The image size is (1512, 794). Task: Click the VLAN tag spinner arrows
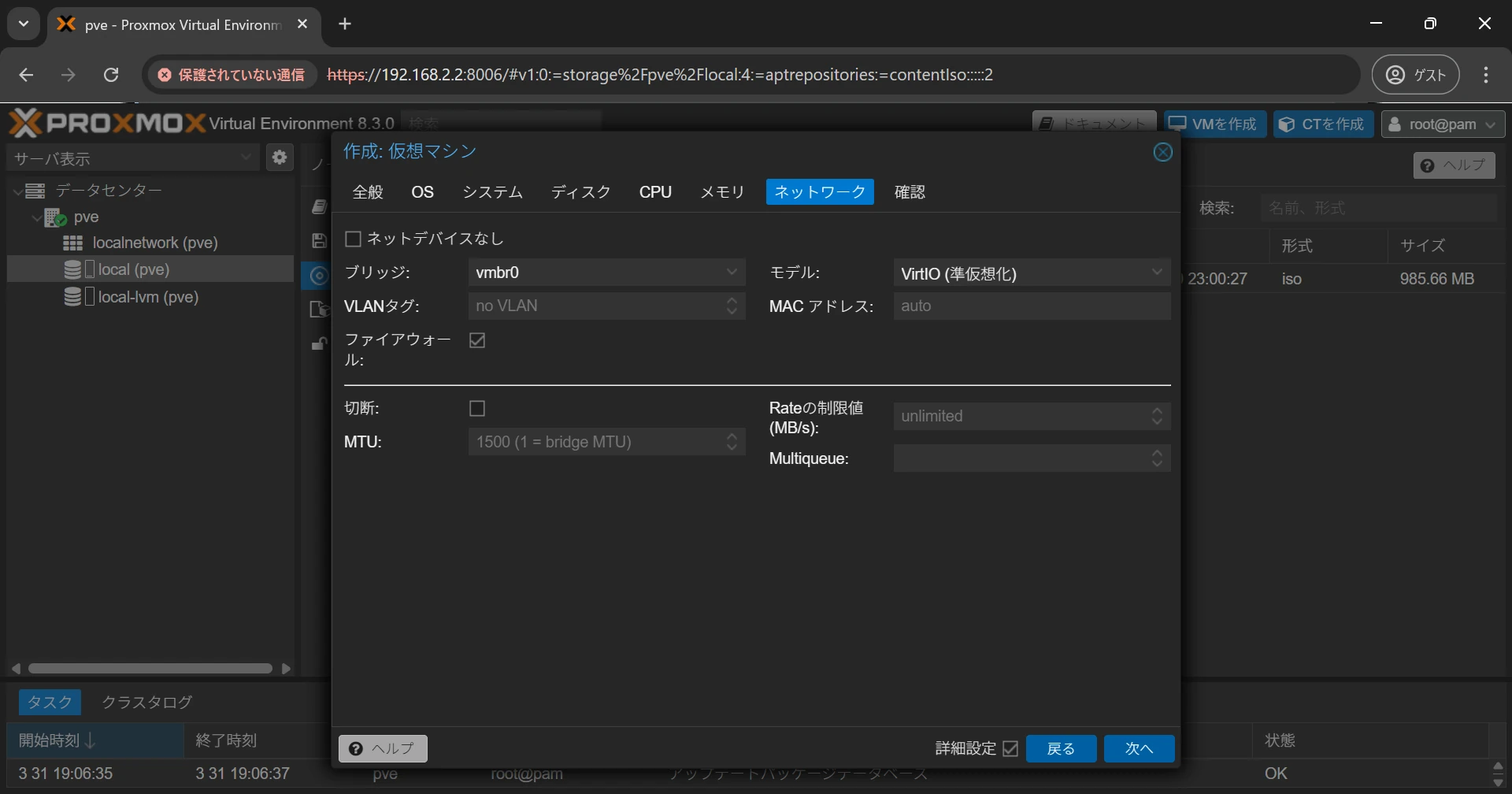click(732, 306)
